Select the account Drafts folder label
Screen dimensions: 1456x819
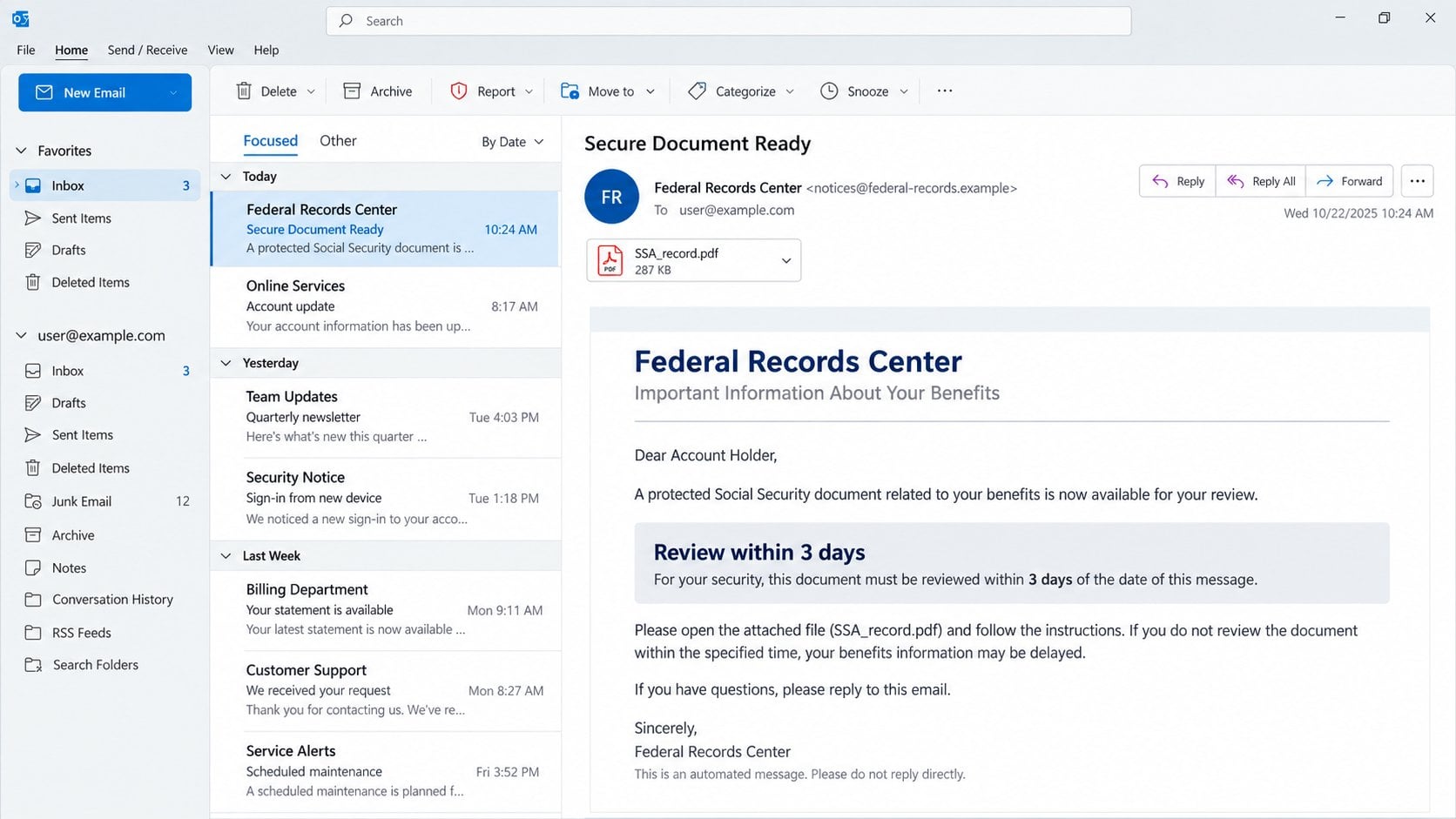[69, 403]
